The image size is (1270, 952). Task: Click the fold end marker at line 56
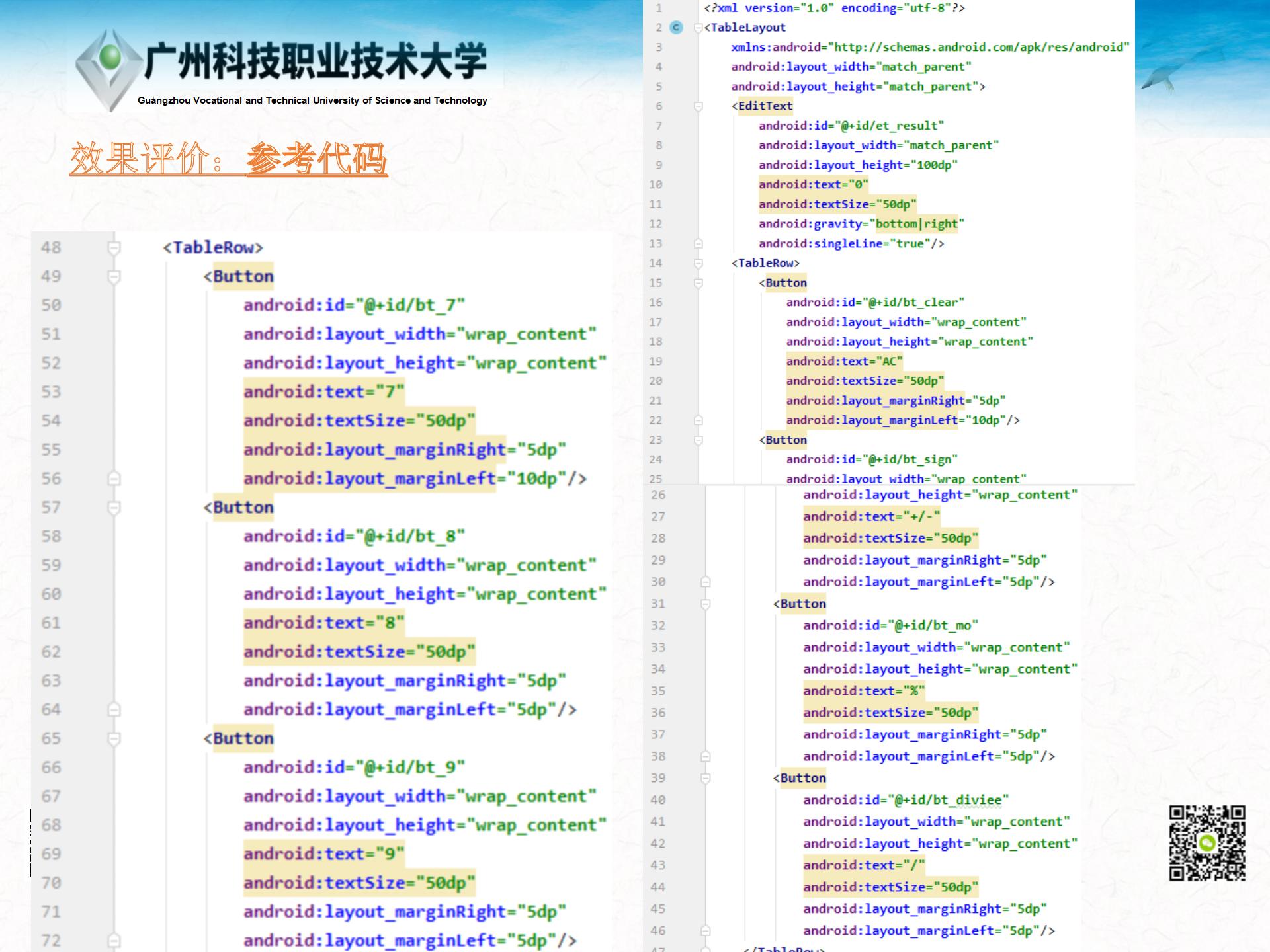point(114,479)
